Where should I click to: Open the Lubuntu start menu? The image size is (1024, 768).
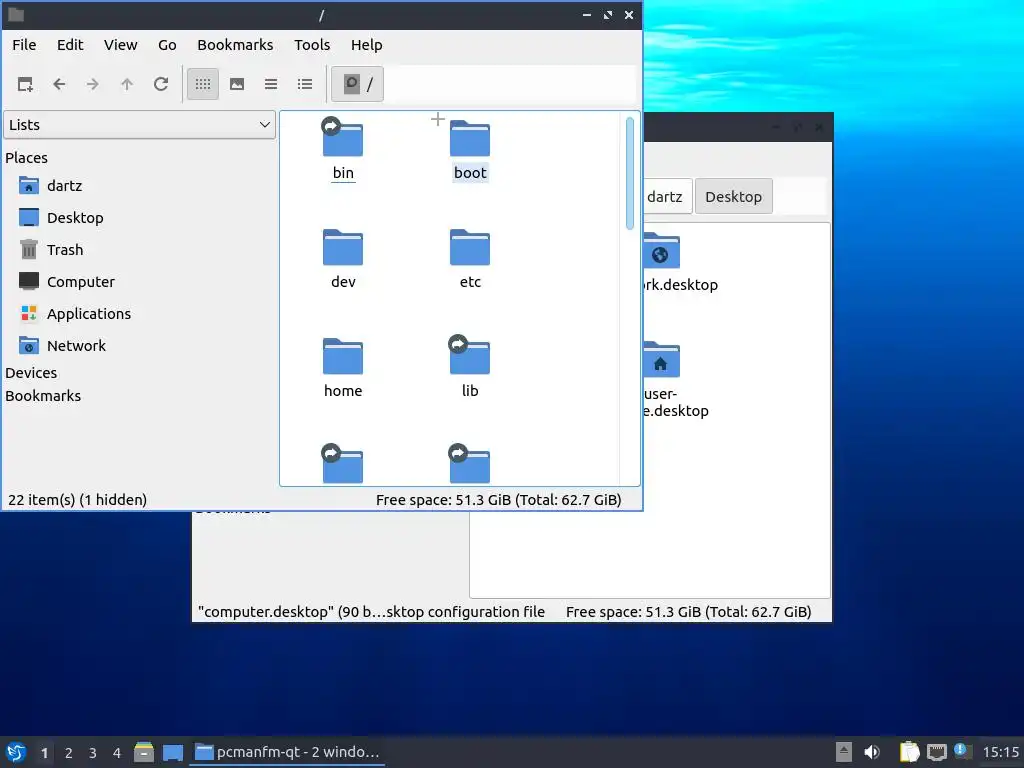coord(16,752)
